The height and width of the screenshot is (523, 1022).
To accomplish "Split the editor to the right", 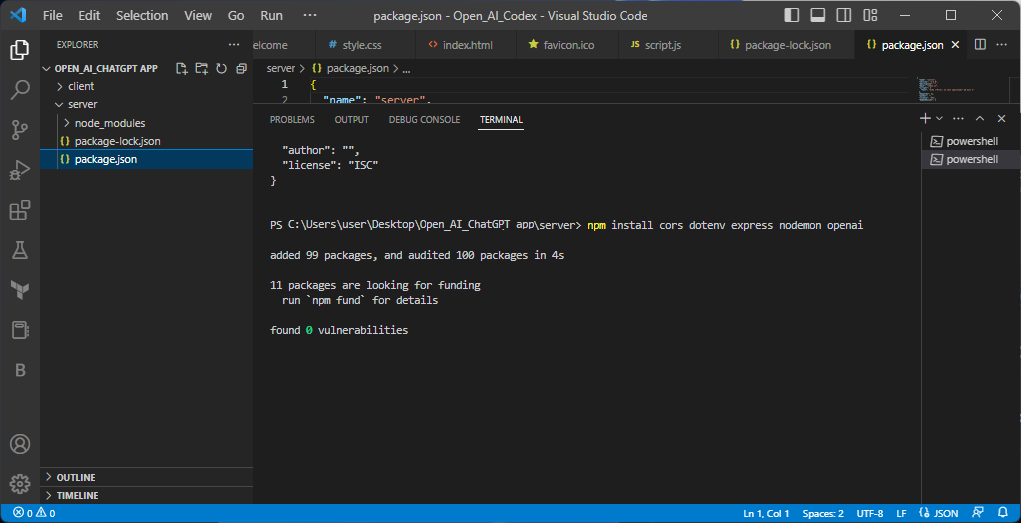I will point(980,44).
